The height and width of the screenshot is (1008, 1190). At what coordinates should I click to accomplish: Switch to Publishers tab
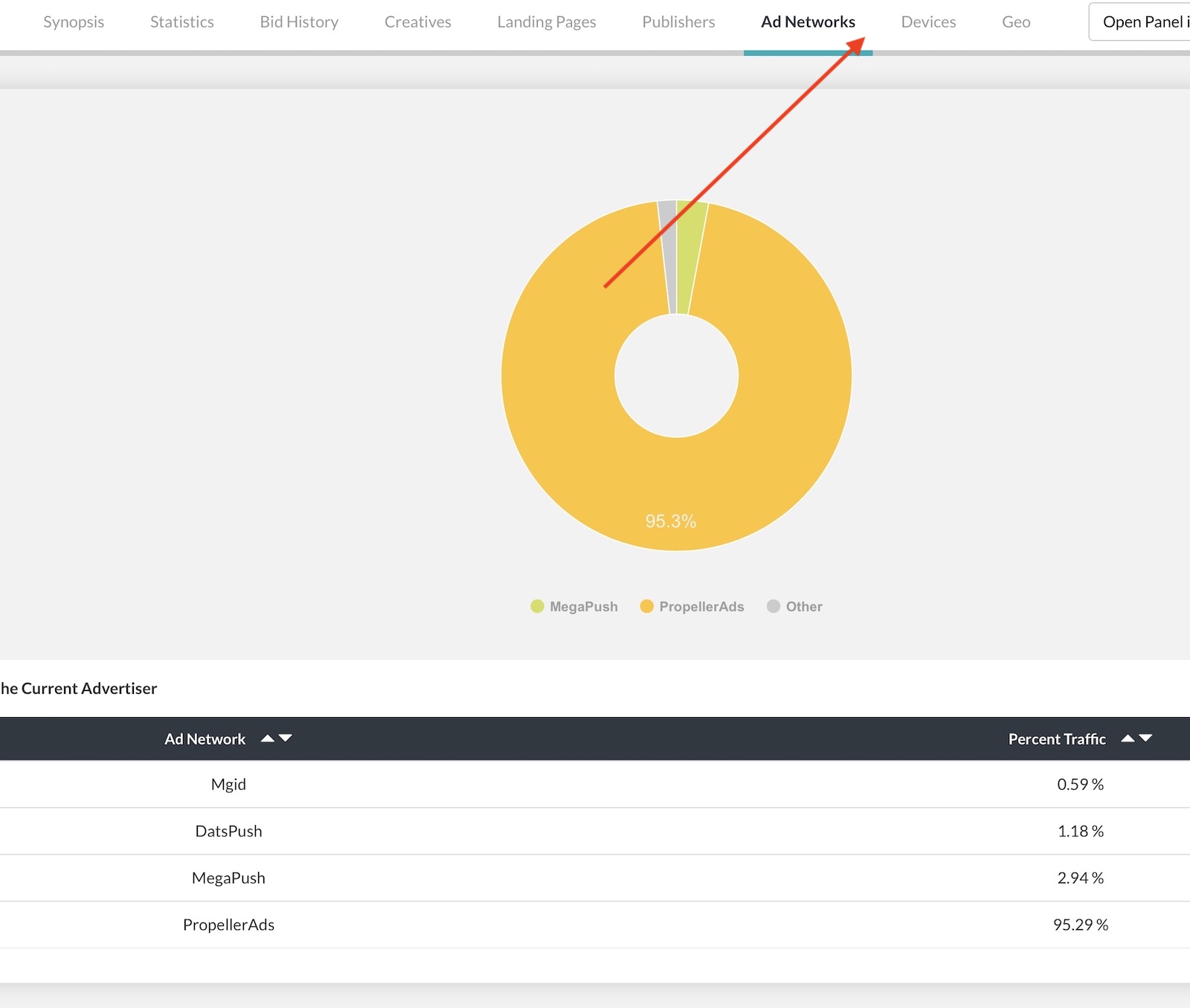click(x=678, y=22)
